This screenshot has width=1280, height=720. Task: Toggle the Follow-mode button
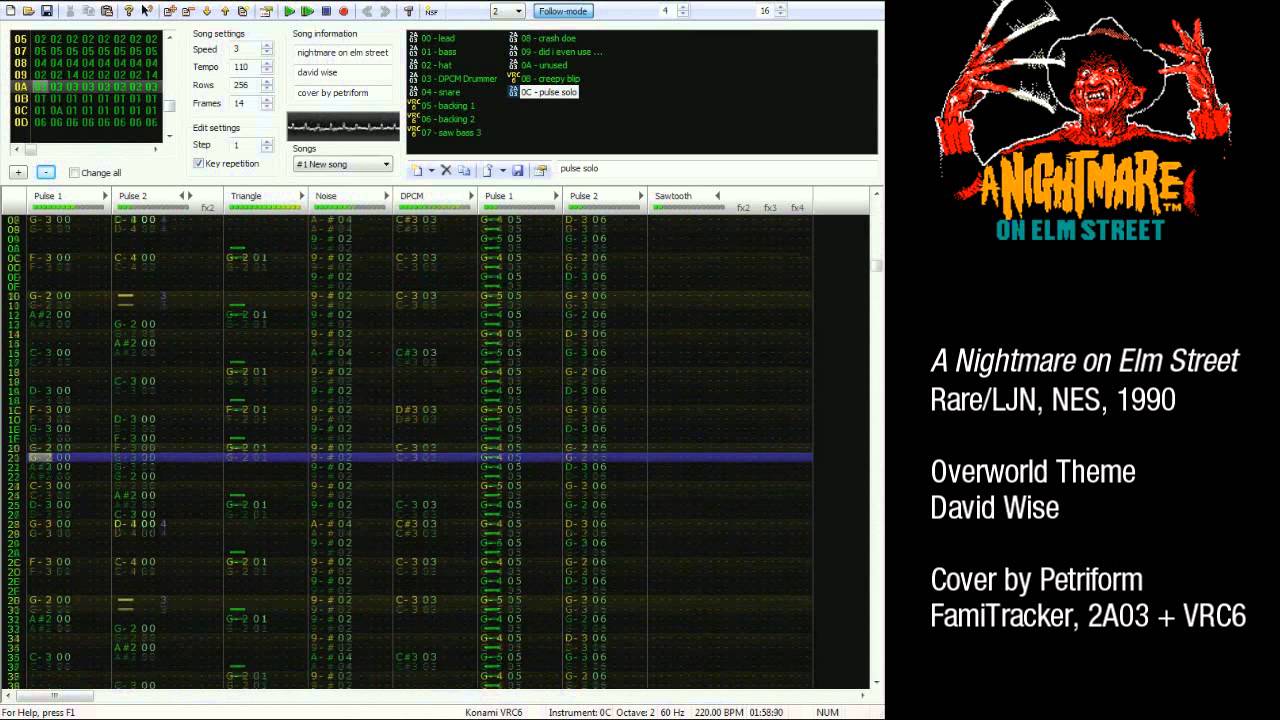(564, 11)
